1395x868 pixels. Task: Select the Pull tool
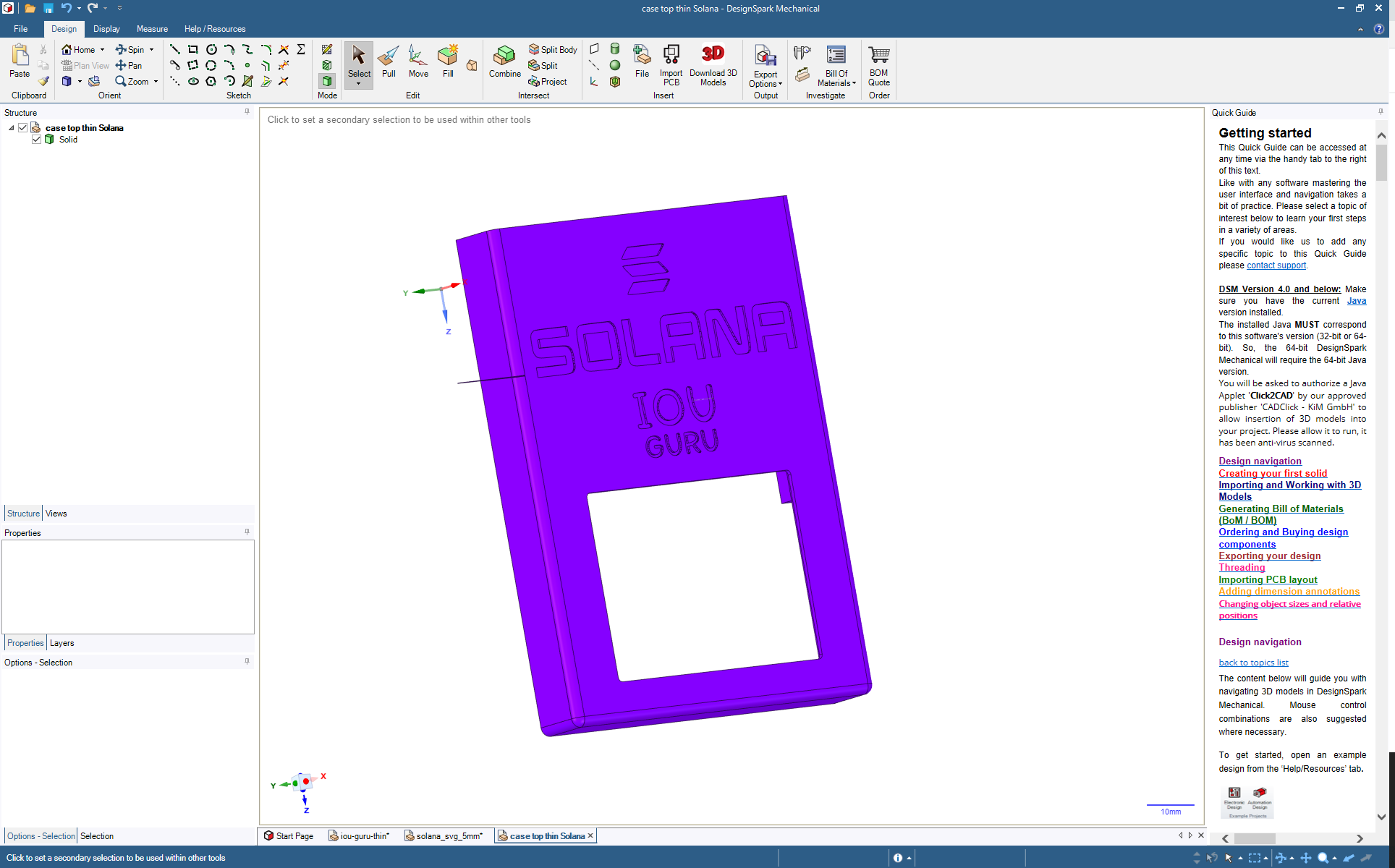389,61
